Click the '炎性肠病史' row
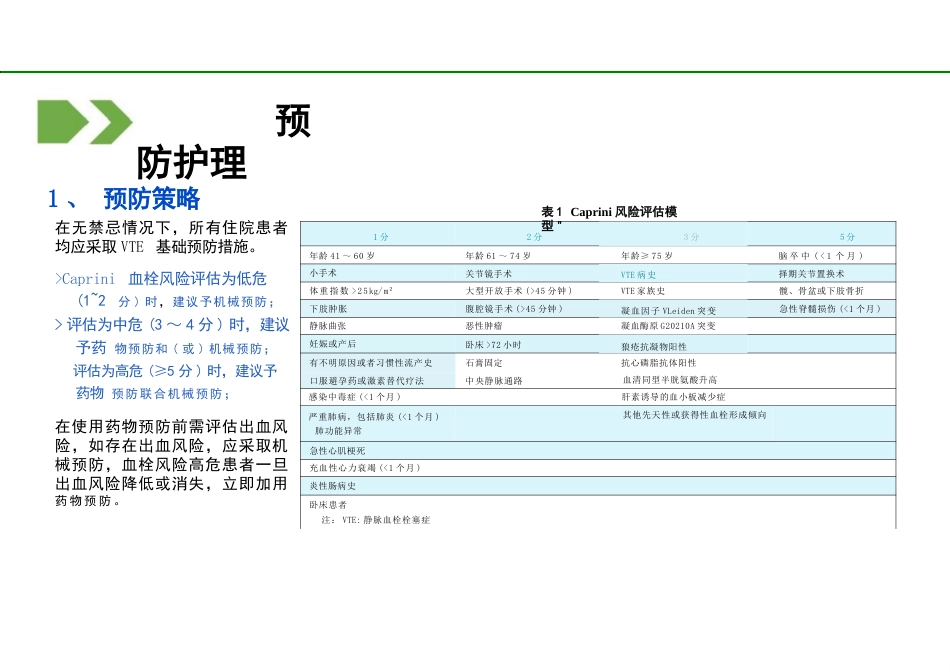950x672 pixels. [598, 486]
